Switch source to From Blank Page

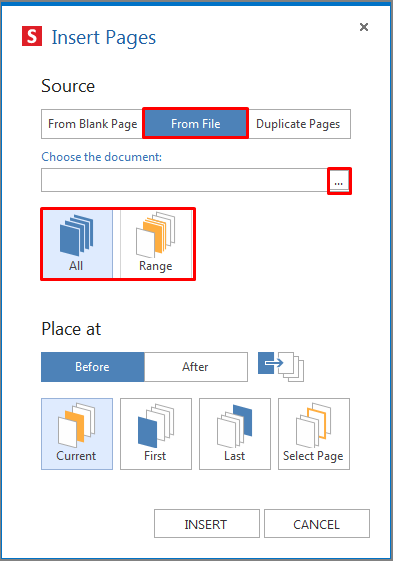(x=92, y=124)
